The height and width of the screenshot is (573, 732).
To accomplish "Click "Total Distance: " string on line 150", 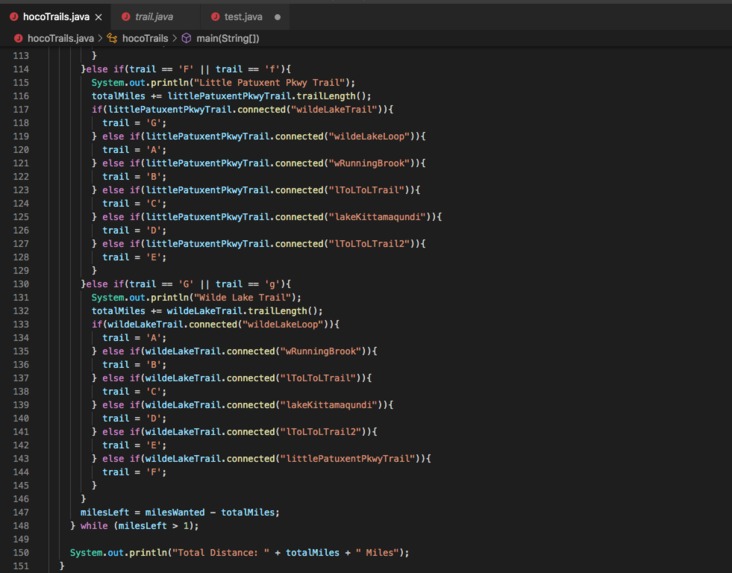I will coord(221,552).
